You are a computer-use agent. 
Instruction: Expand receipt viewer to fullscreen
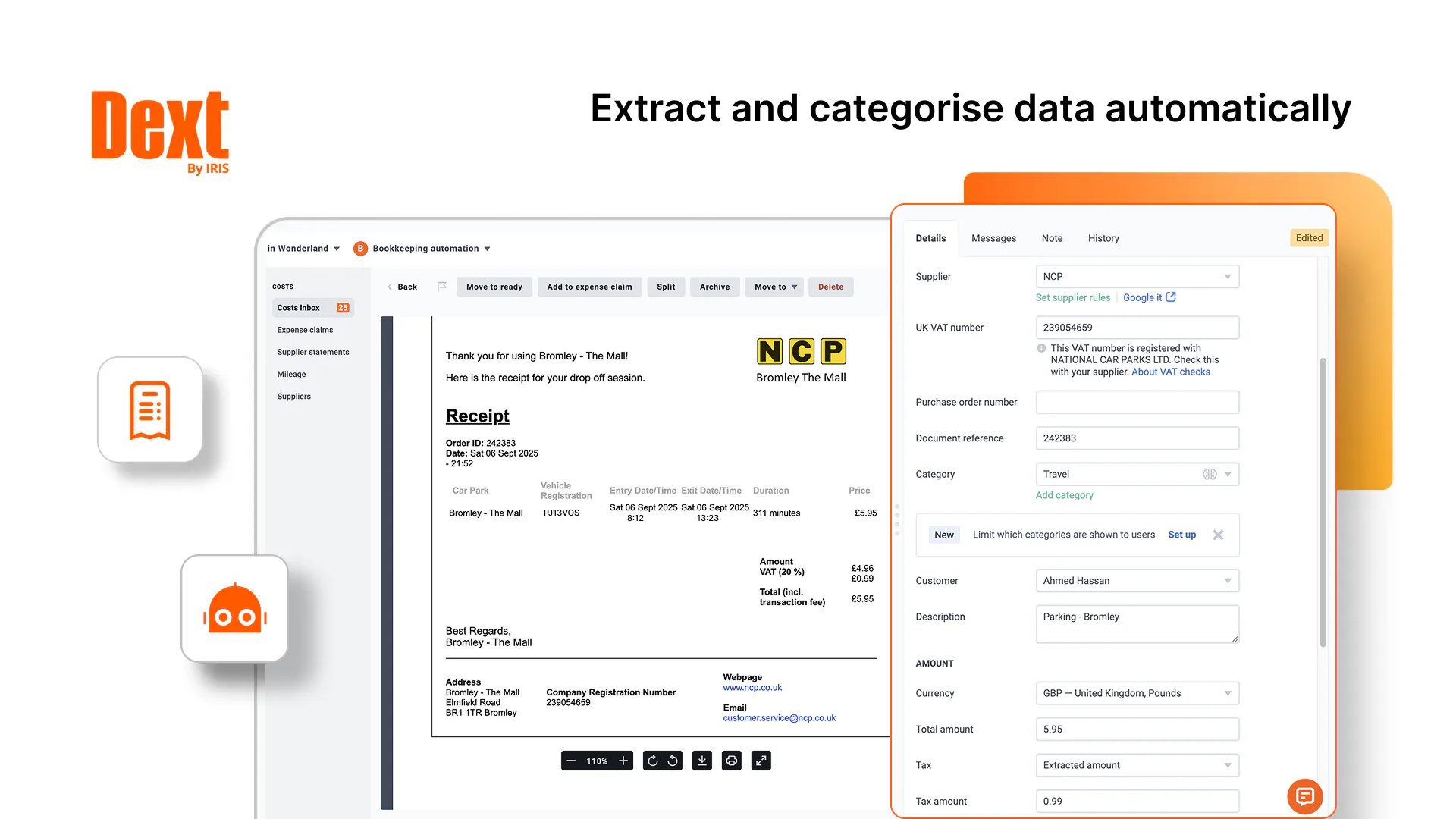761,761
